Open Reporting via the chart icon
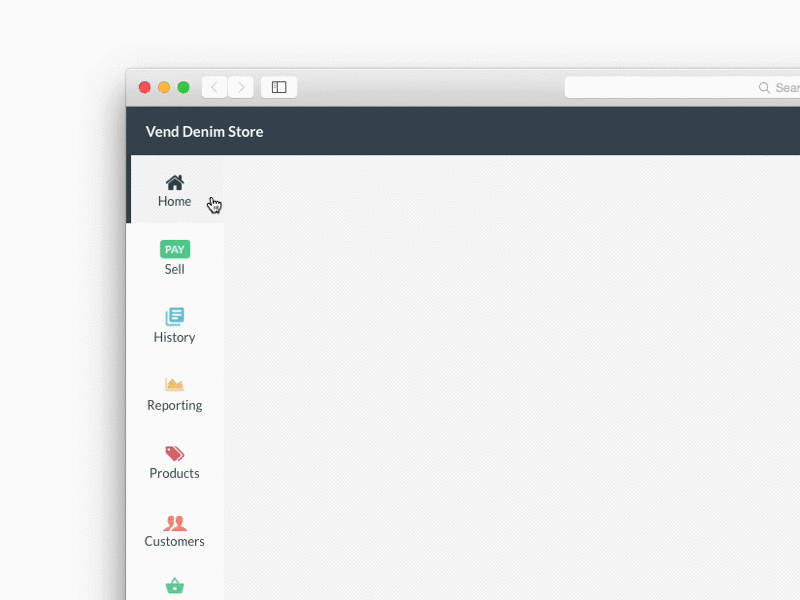This screenshot has width=800, height=600. click(174, 385)
